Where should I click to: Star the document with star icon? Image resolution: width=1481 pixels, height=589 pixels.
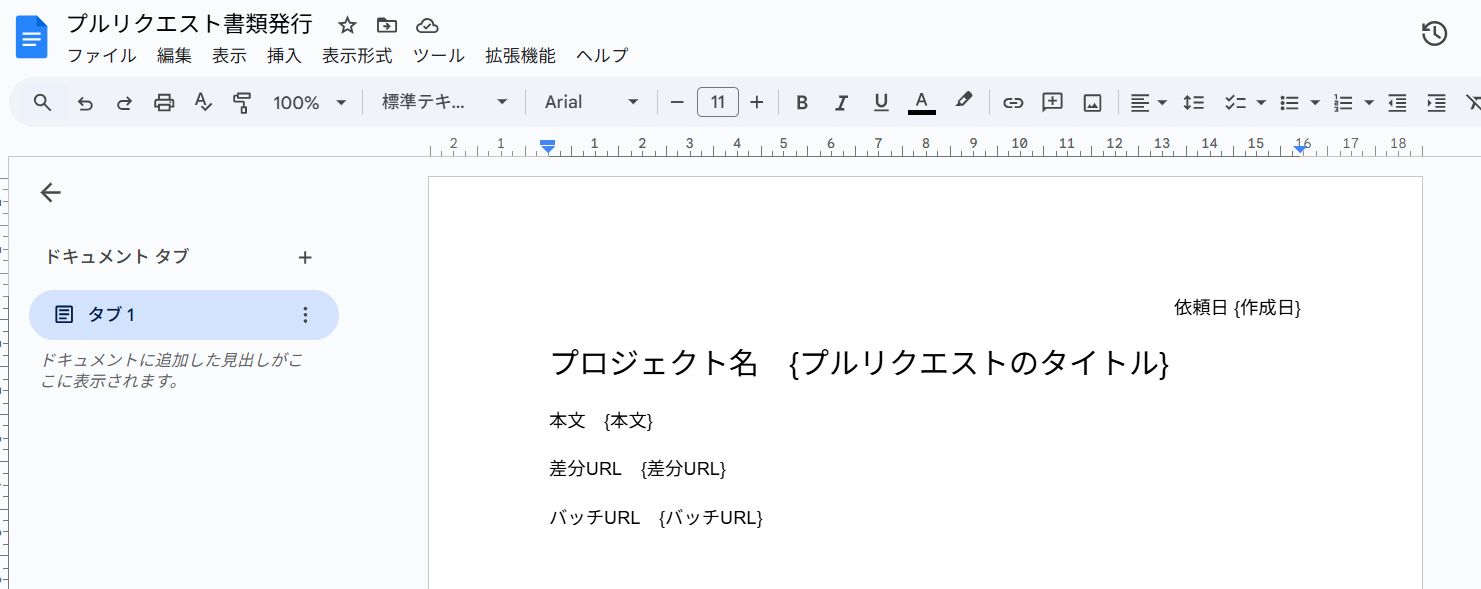click(347, 25)
